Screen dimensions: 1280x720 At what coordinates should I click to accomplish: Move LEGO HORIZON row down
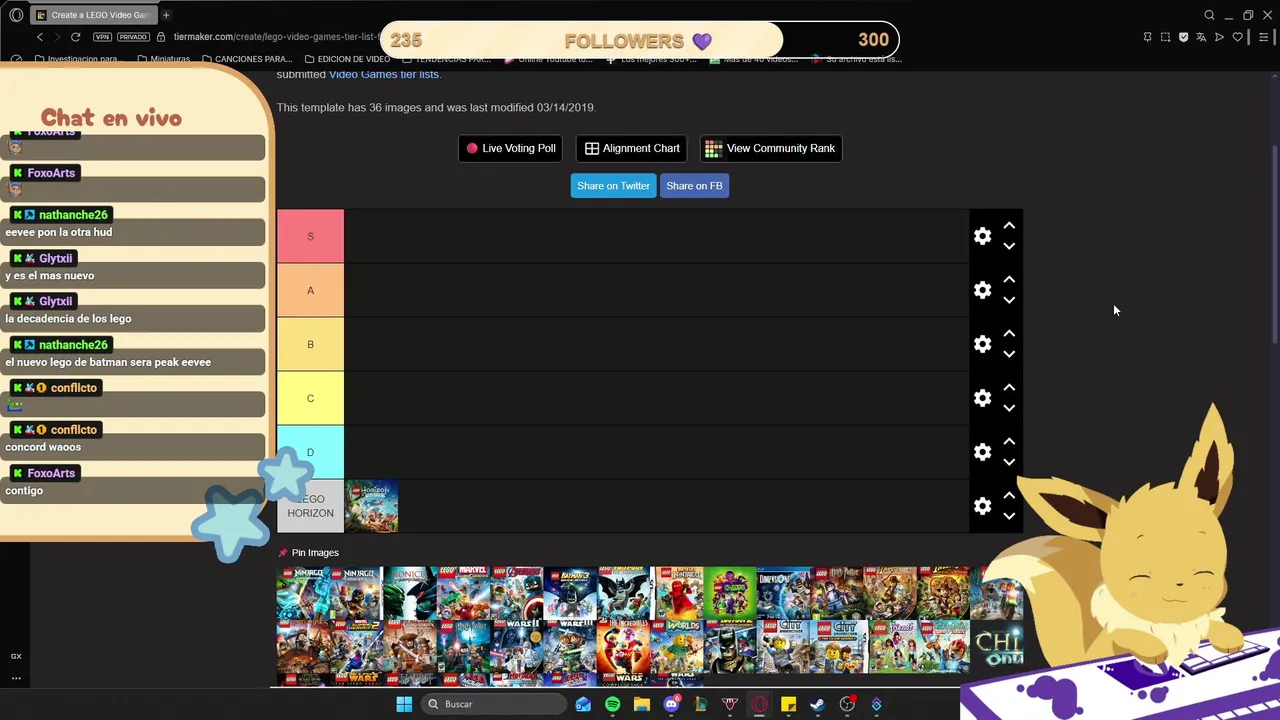(1009, 516)
